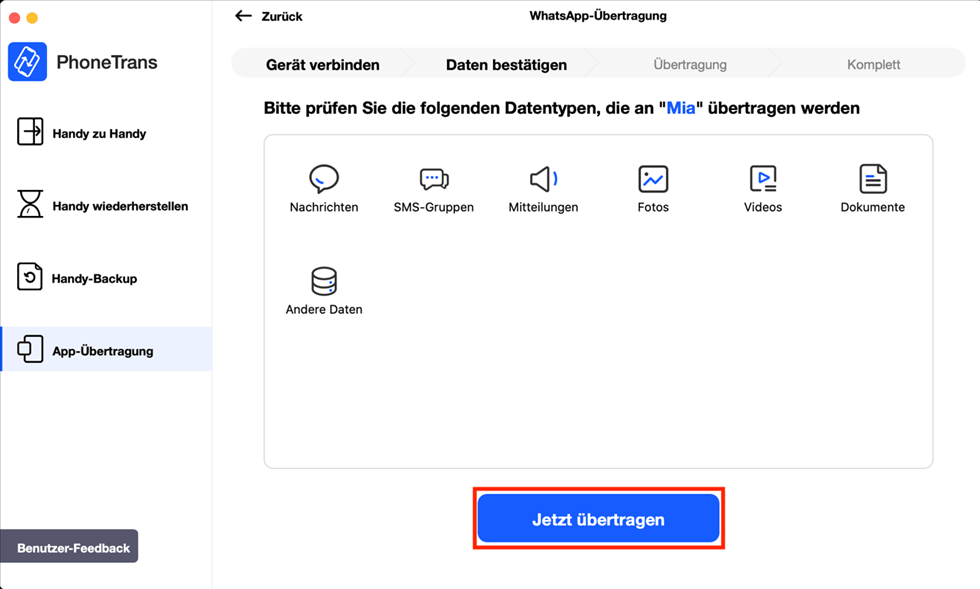Click the PhoneTrans app name
The width and height of the screenshot is (980, 589).
[x=107, y=62]
